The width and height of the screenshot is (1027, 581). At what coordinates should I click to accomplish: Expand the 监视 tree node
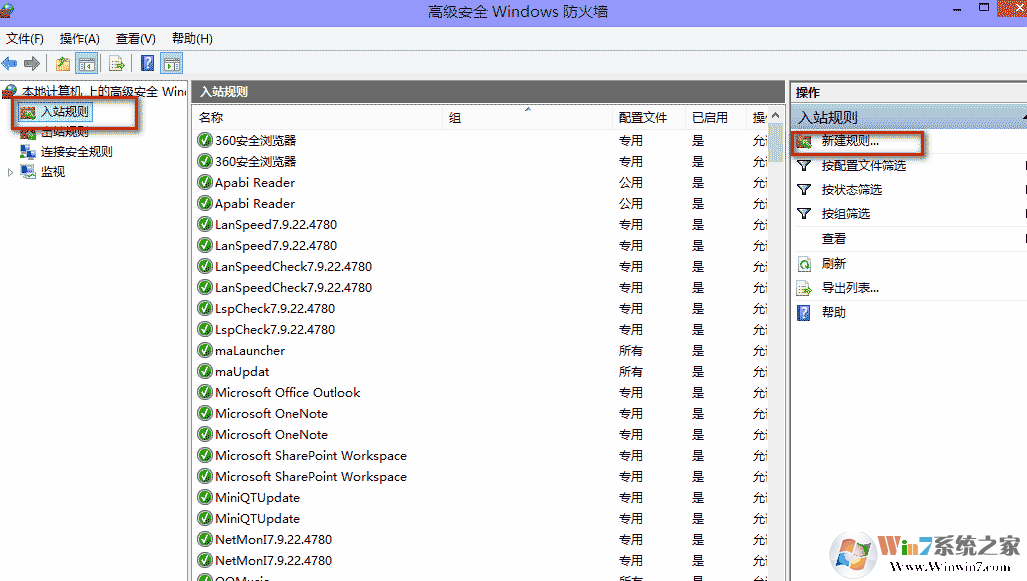coord(11,172)
